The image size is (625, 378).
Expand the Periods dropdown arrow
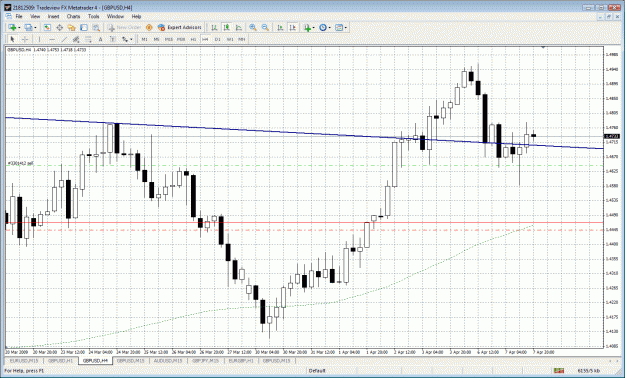point(330,28)
